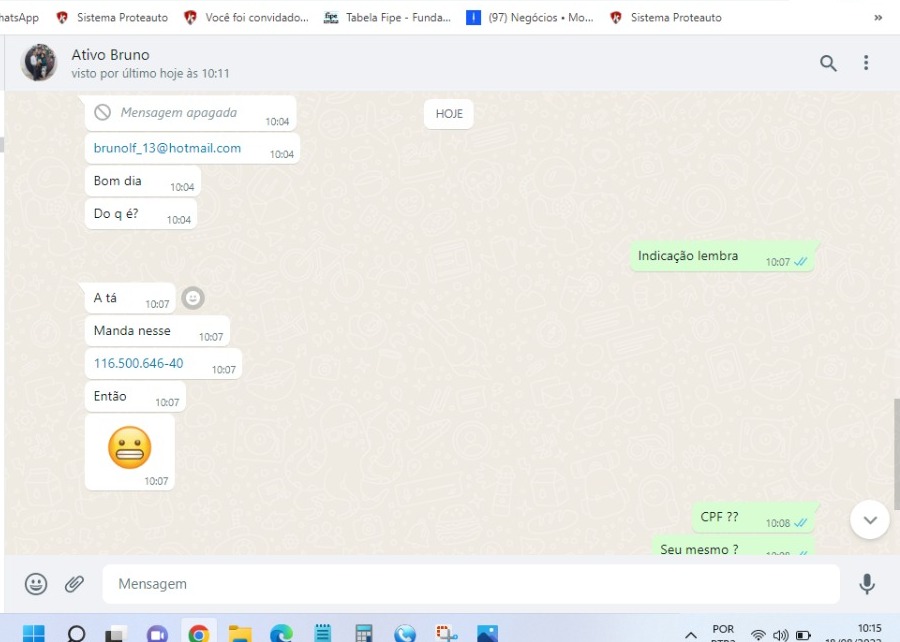Image resolution: width=900 pixels, height=642 pixels.
Task: Open the Calculator from the taskbar
Action: point(364,634)
